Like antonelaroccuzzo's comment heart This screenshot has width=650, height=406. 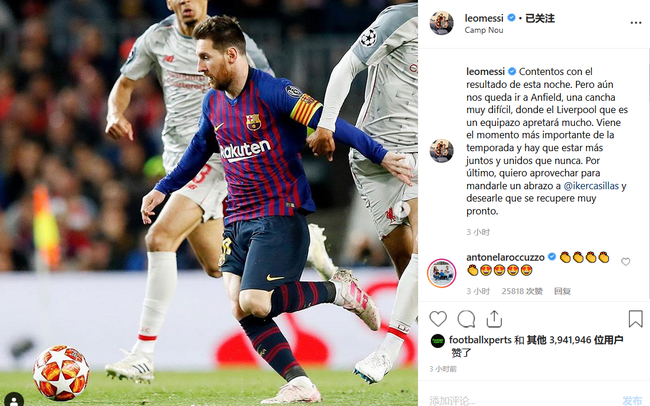(626, 262)
